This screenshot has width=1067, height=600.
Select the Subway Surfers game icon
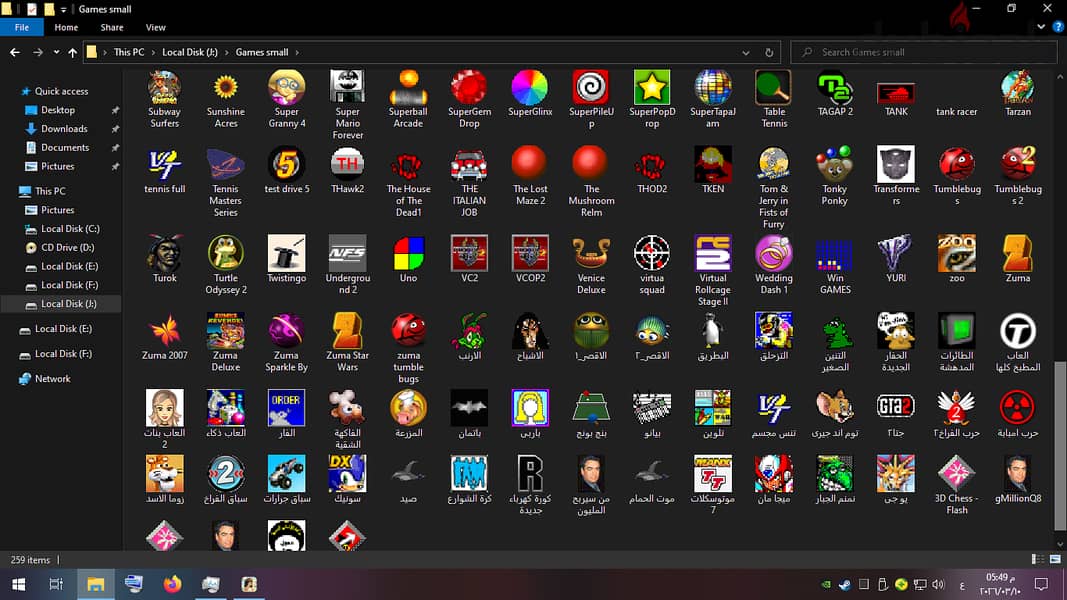click(164, 87)
